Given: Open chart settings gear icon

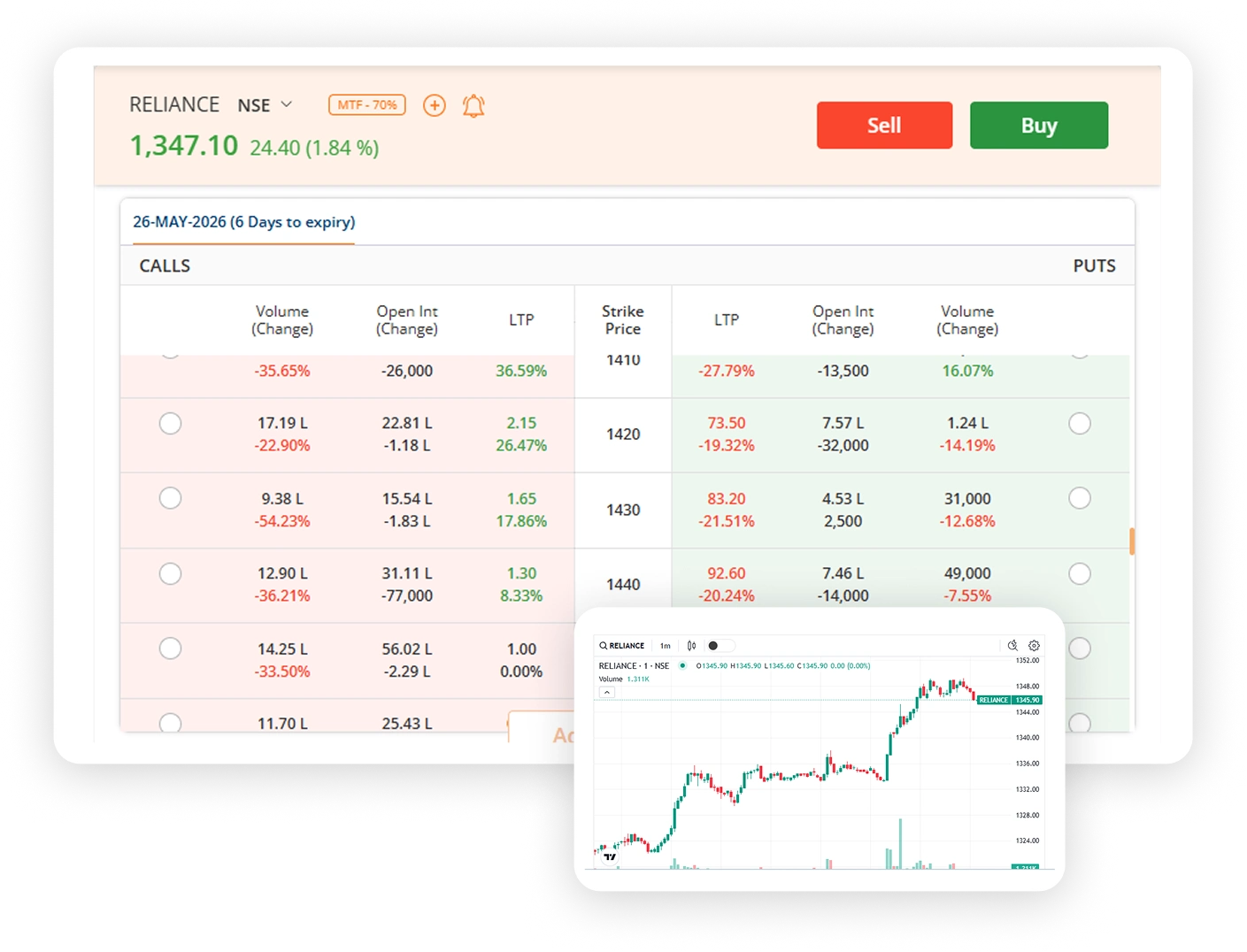Looking at the screenshot, I should (1034, 646).
